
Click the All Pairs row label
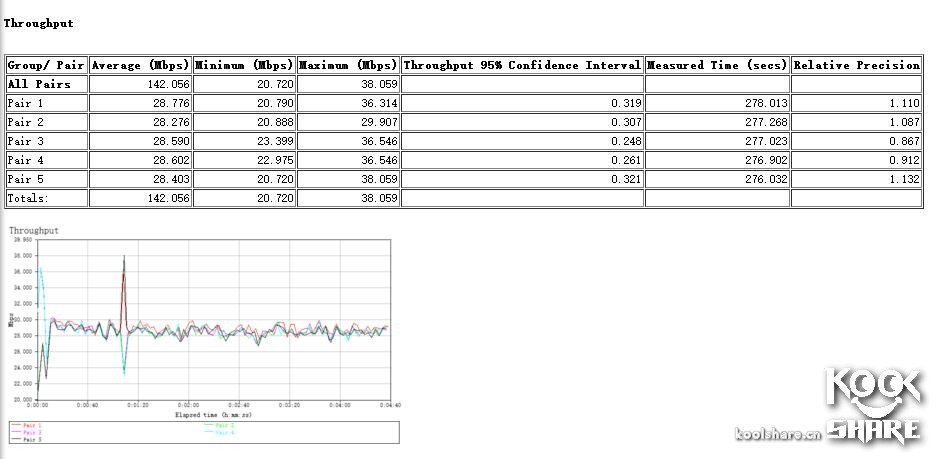(39, 84)
